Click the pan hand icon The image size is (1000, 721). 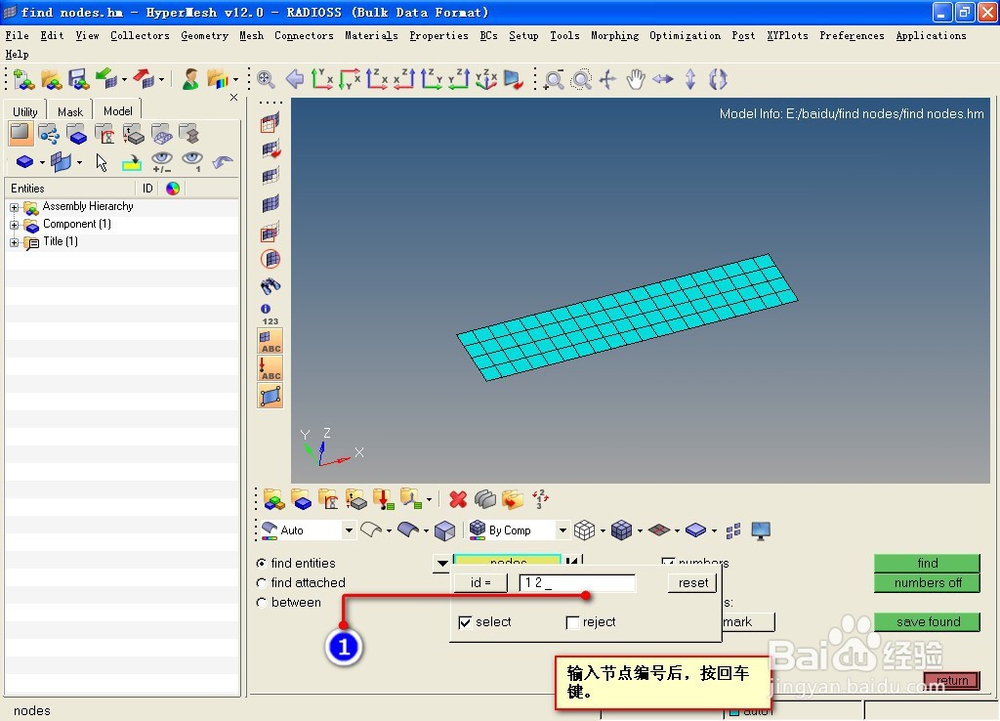click(x=635, y=80)
